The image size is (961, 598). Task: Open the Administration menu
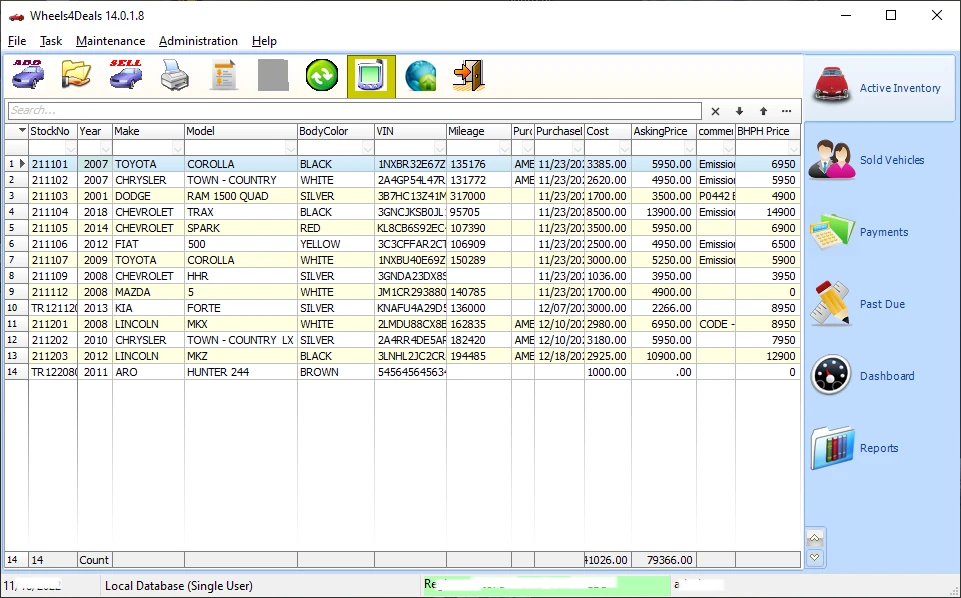pos(198,41)
